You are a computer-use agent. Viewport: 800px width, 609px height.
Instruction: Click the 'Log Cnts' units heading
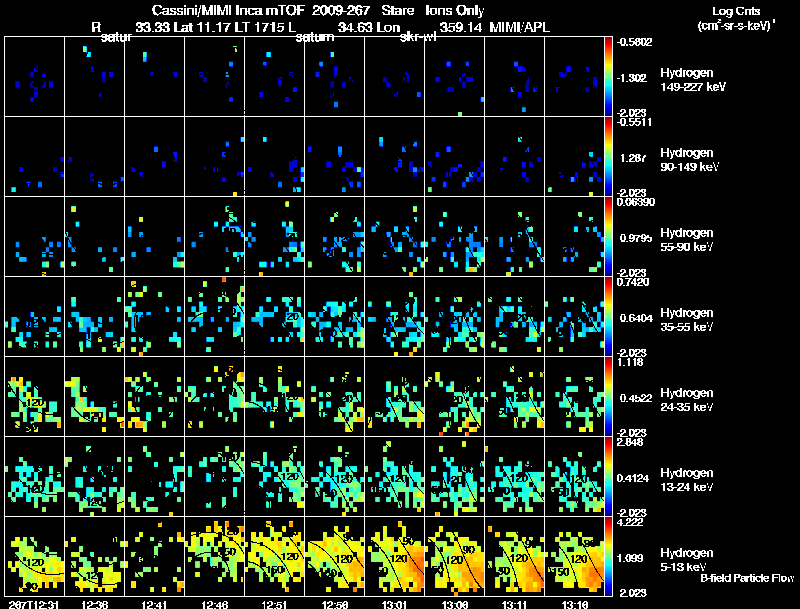coord(736,11)
